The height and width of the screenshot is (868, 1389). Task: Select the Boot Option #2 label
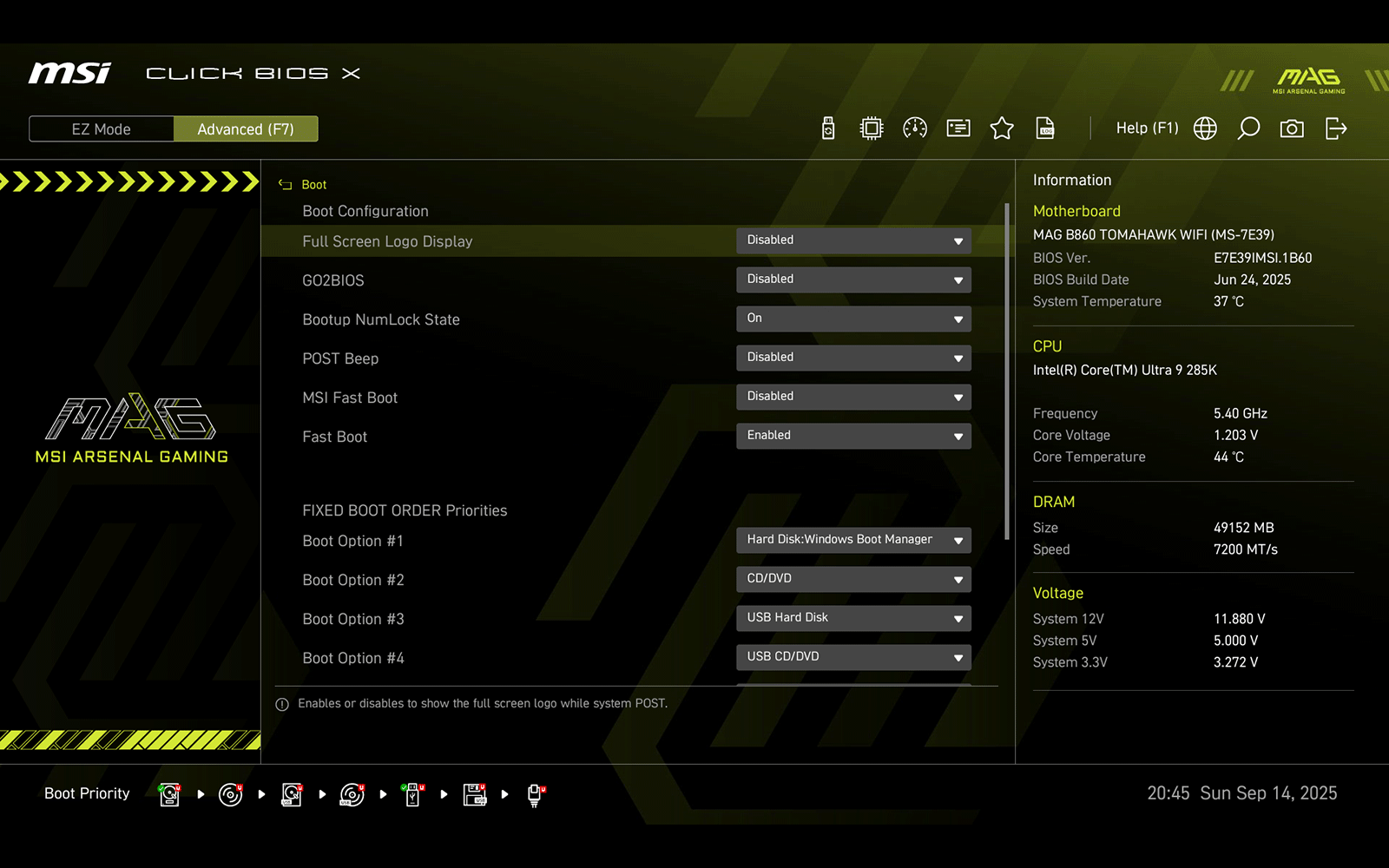tap(353, 580)
